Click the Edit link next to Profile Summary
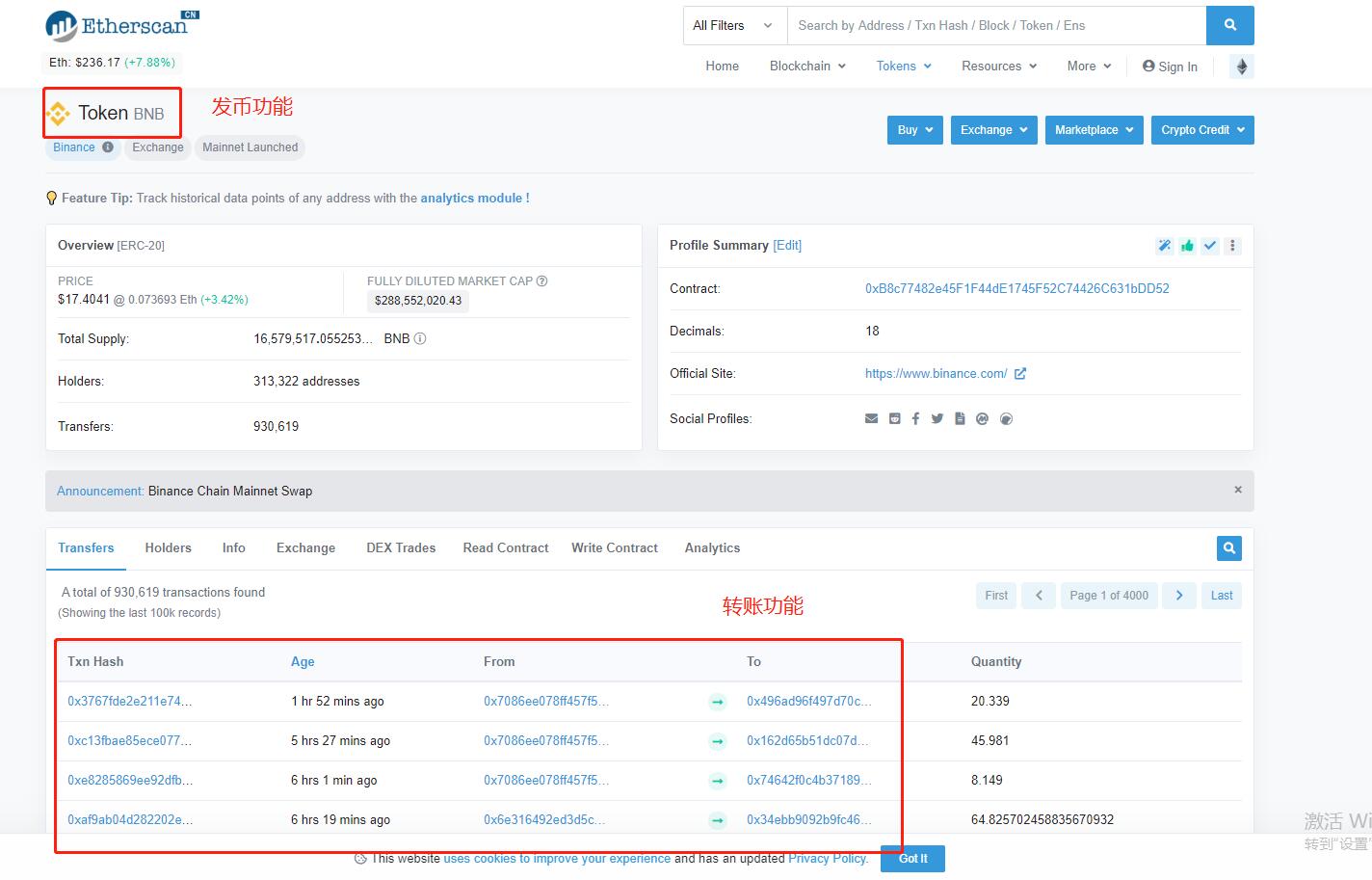This screenshot has height=880, width=1372. [787, 246]
